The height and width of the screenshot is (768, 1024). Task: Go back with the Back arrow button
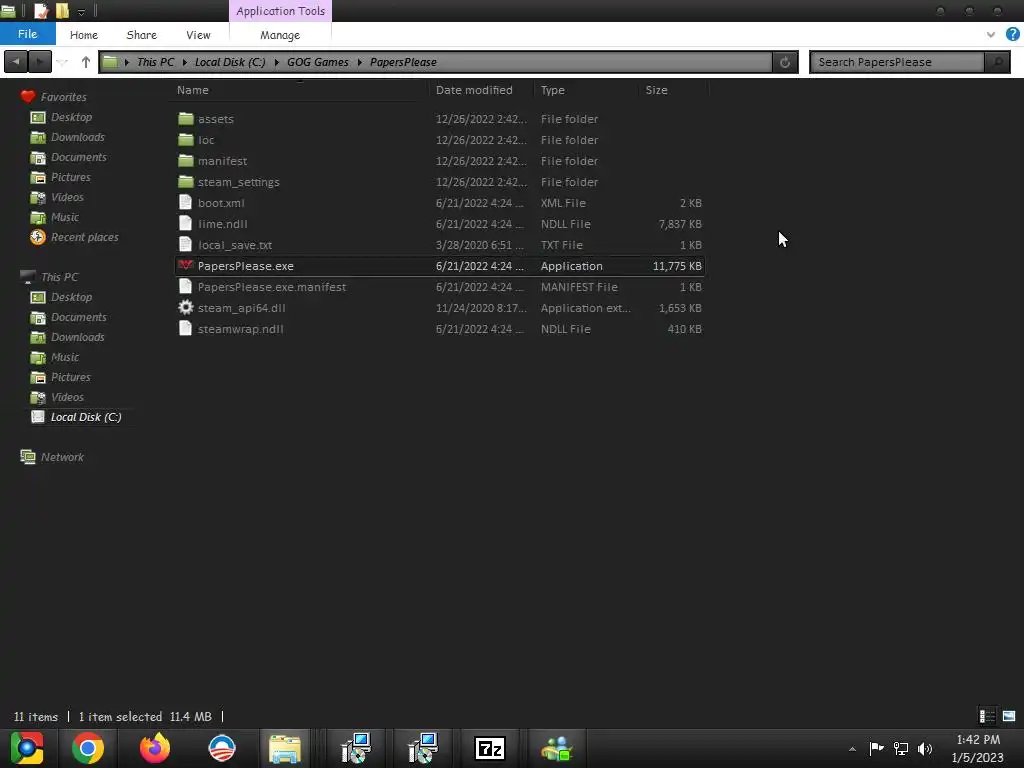point(16,62)
